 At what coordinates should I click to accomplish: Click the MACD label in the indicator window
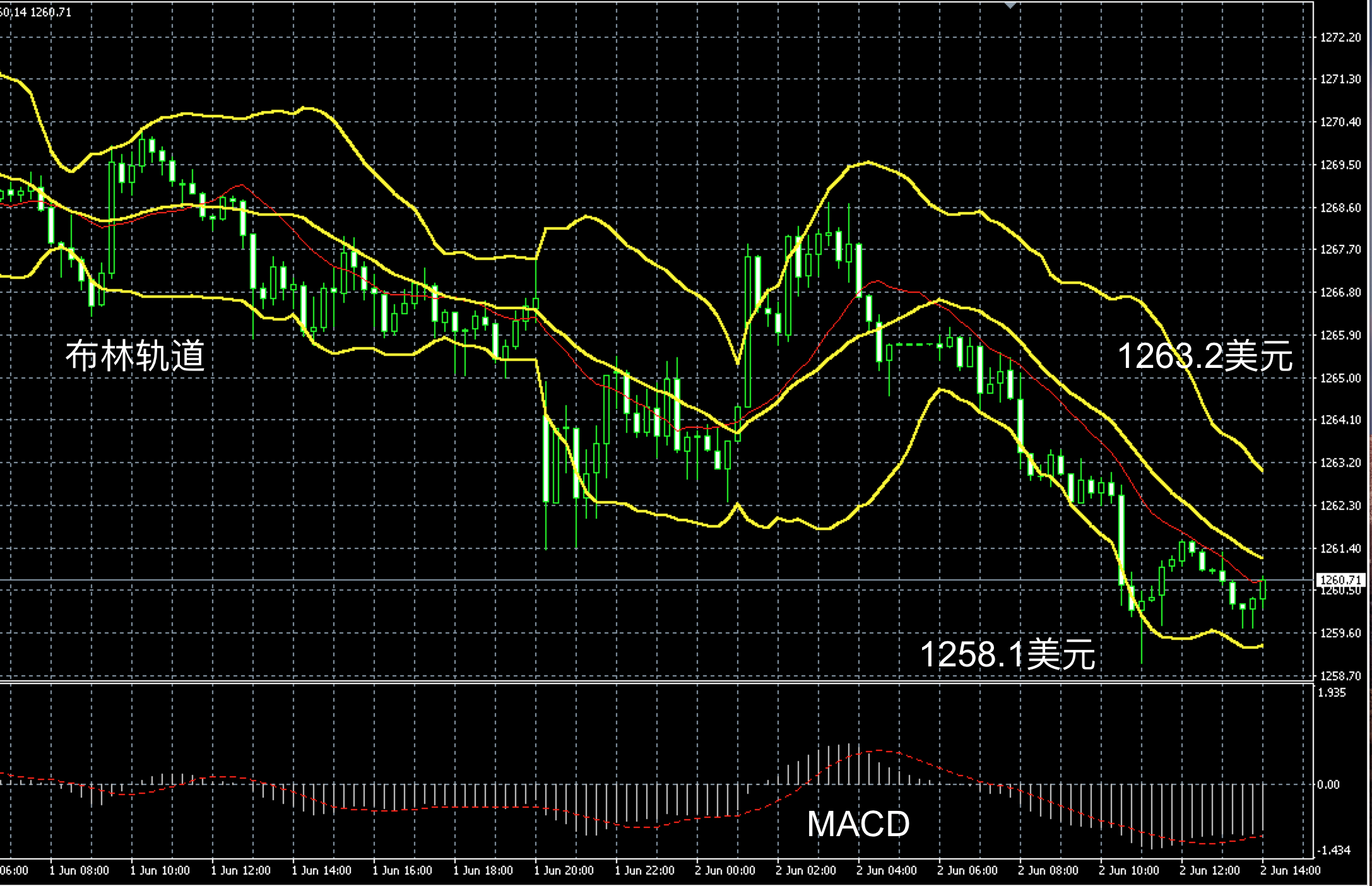coord(858,824)
